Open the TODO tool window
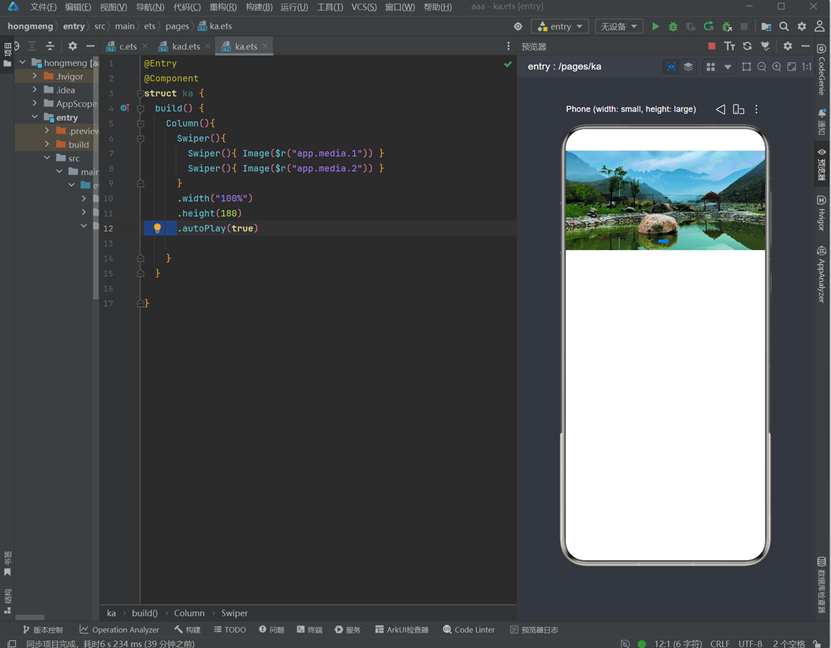 click(230, 629)
